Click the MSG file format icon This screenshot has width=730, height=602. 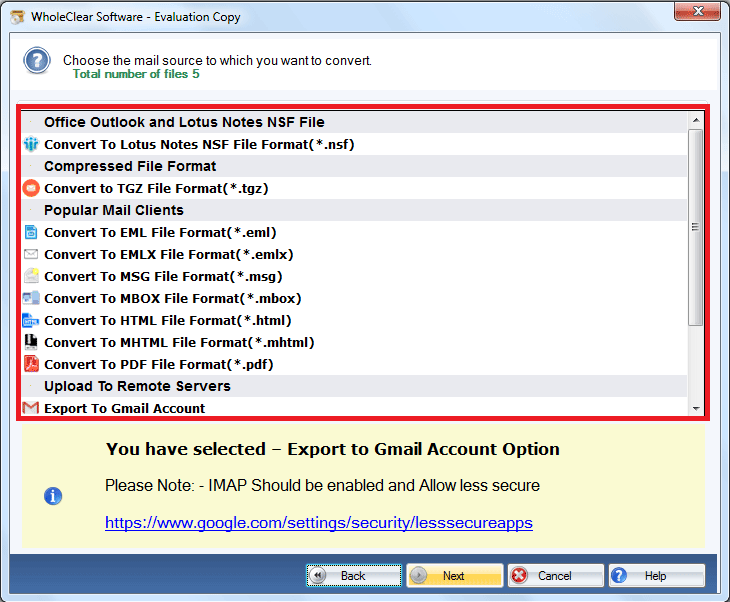pyautogui.click(x=31, y=276)
